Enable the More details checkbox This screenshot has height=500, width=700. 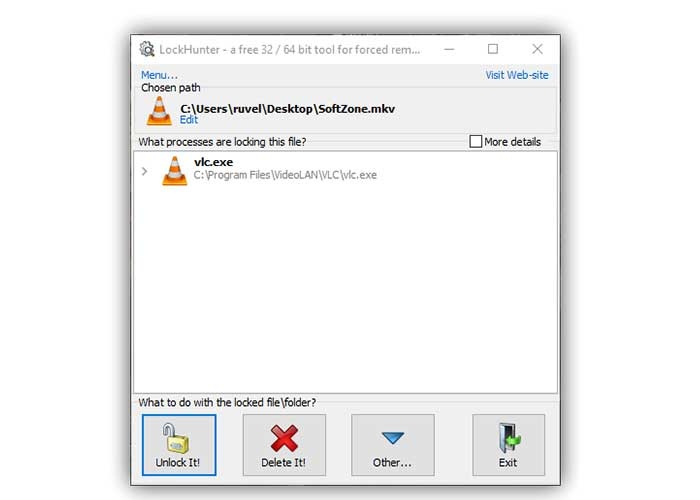click(x=475, y=142)
